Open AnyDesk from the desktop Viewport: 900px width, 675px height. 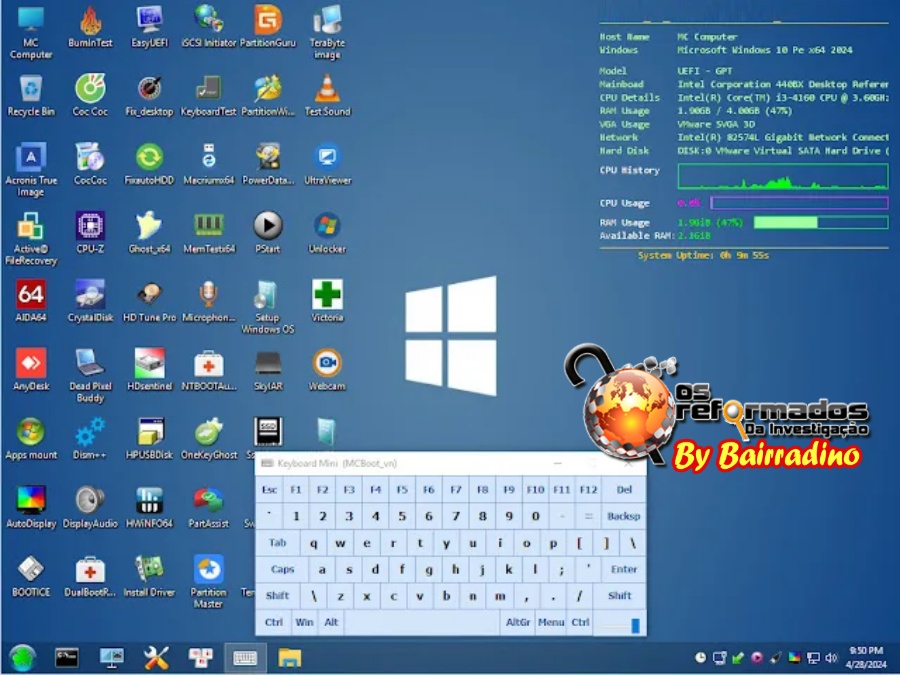tap(31, 370)
